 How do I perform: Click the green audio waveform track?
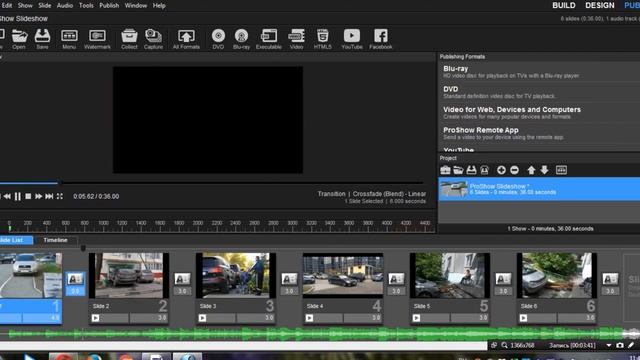click(x=316, y=334)
